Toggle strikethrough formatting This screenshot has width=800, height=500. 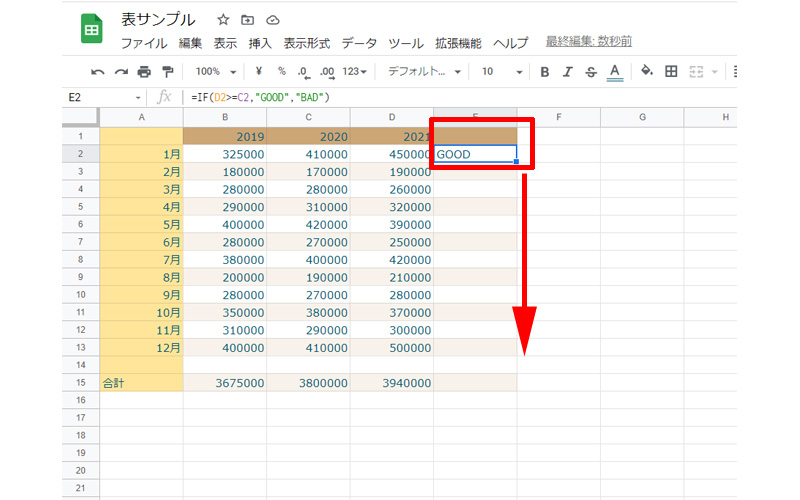pos(591,72)
